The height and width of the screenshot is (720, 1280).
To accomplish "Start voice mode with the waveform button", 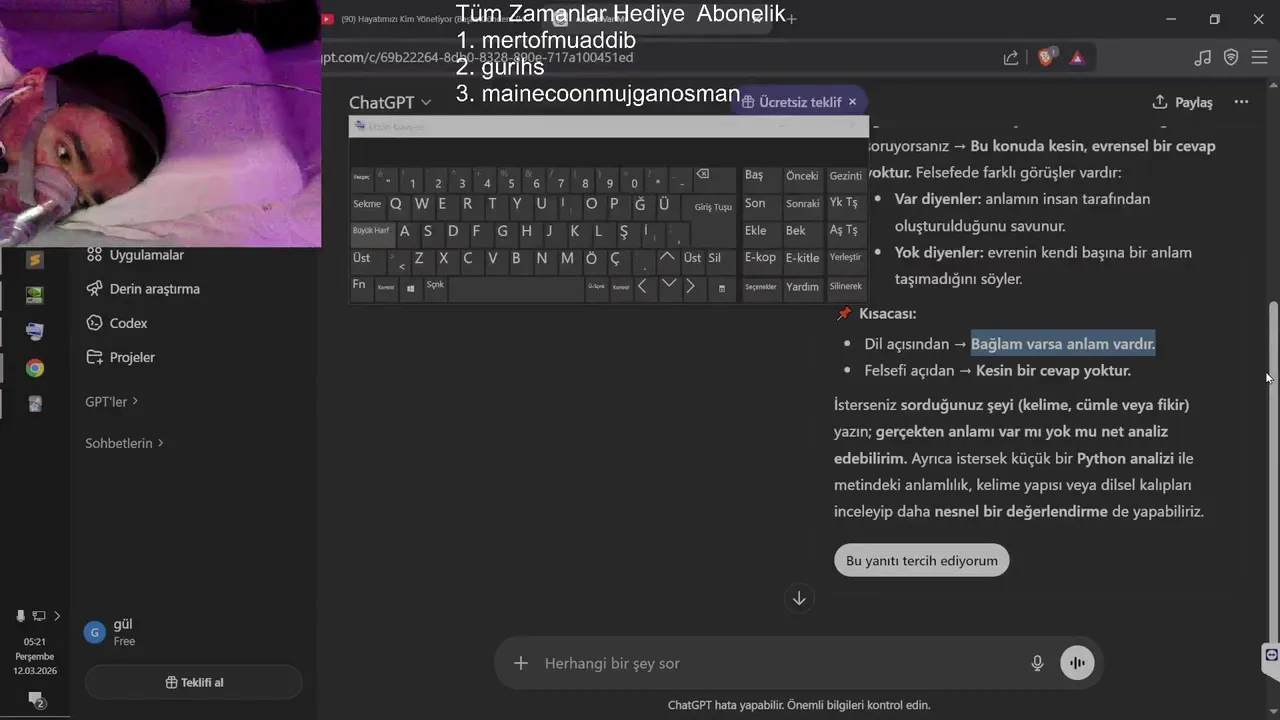I will [x=1077, y=663].
